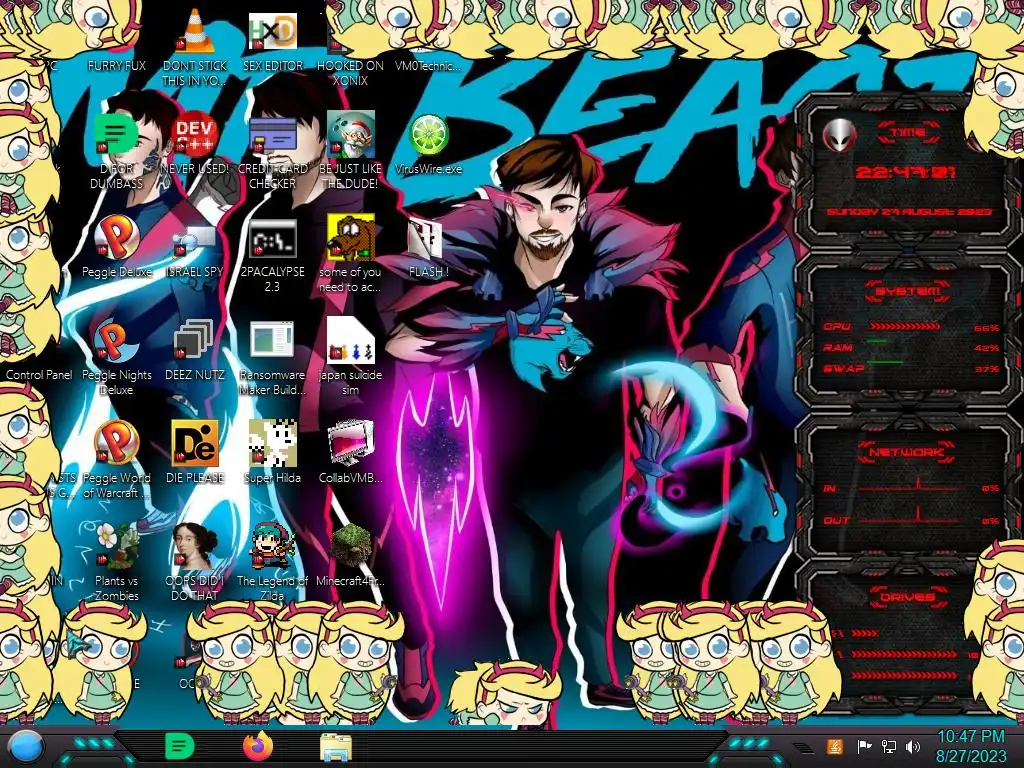The height and width of the screenshot is (768, 1024).
Task: Click the RAM usage bar in gadget
Action: click(x=877, y=342)
